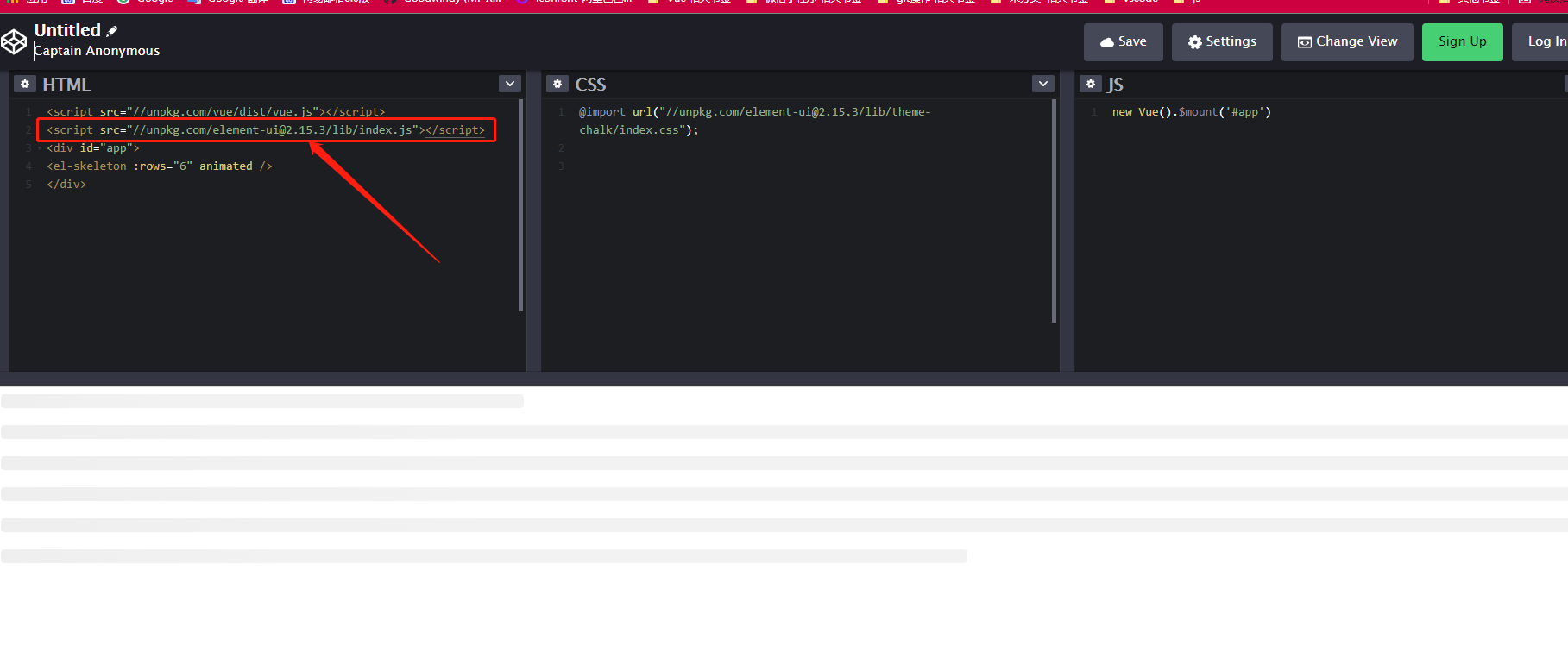Screen dimensions: 1568x671
Task: Click the closing </div> line
Action: [x=66, y=185]
